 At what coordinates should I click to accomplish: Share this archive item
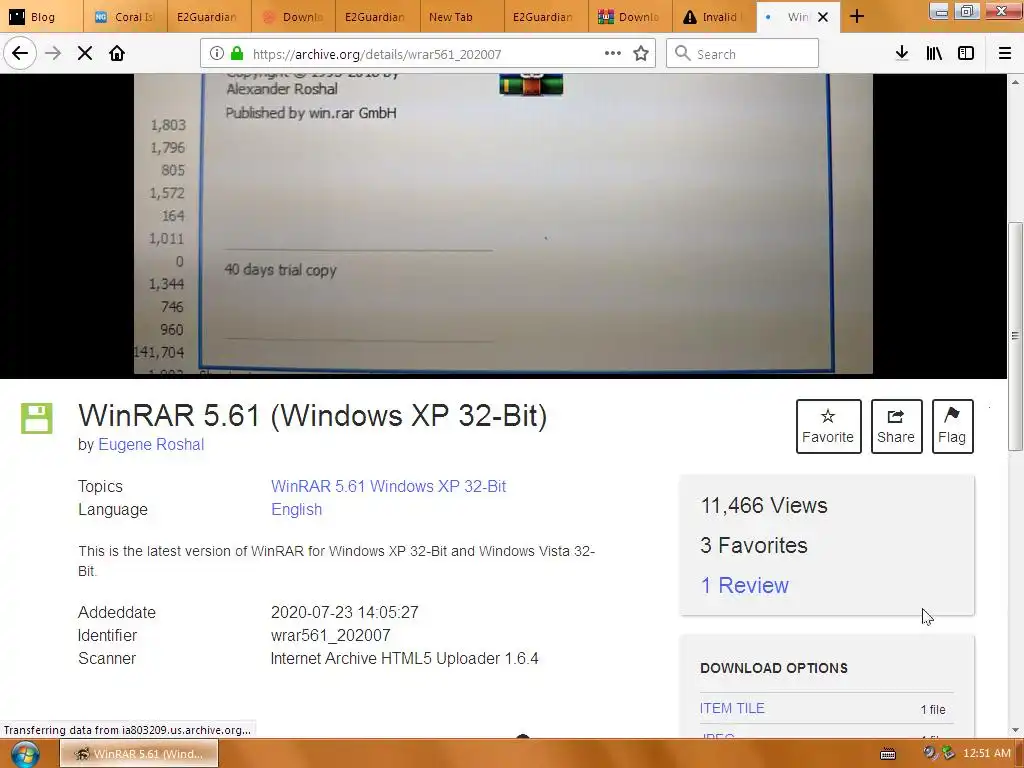[896, 426]
